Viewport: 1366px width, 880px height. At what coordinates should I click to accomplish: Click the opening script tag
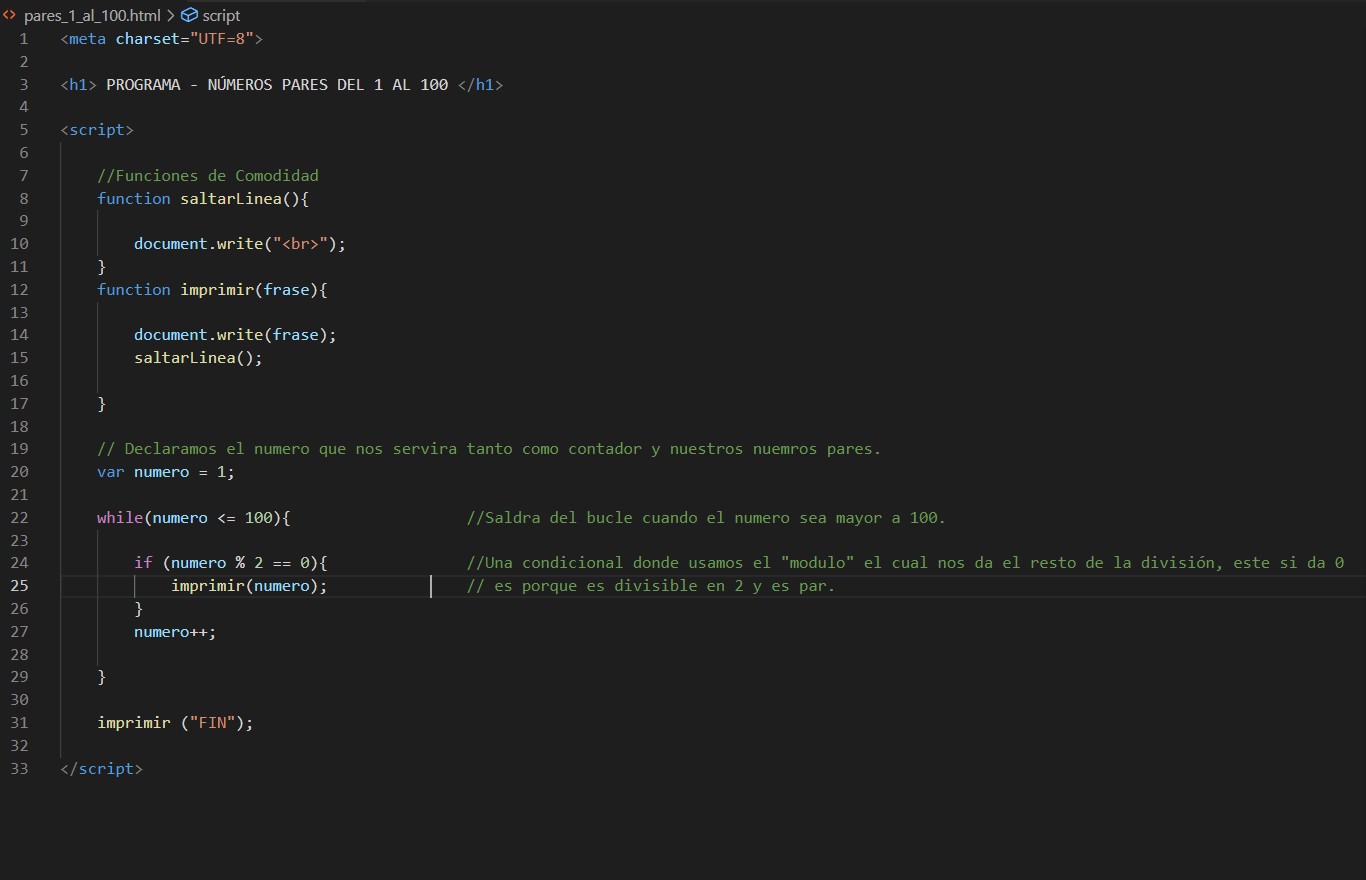tap(97, 130)
